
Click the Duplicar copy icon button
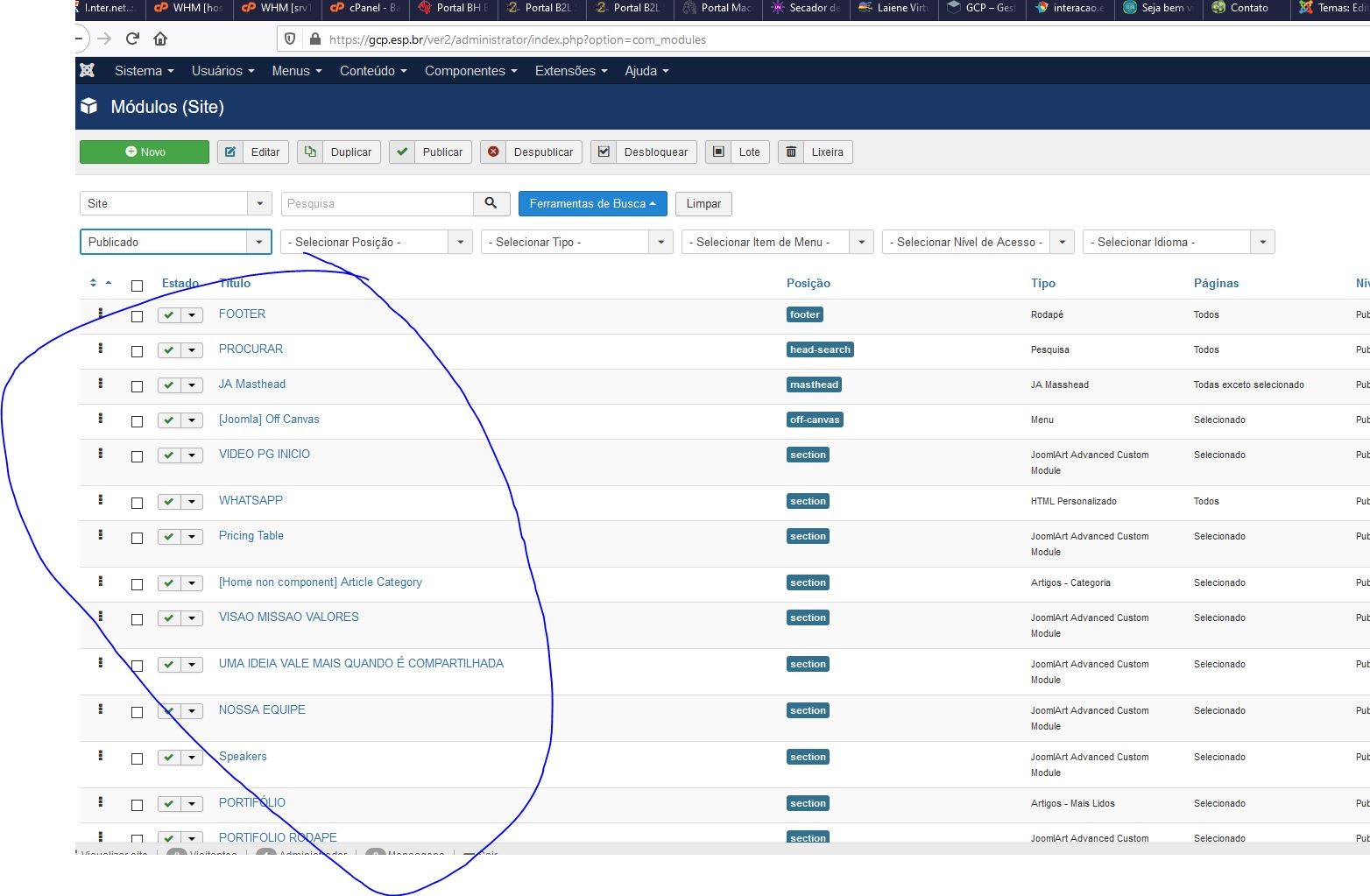point(310,152)
